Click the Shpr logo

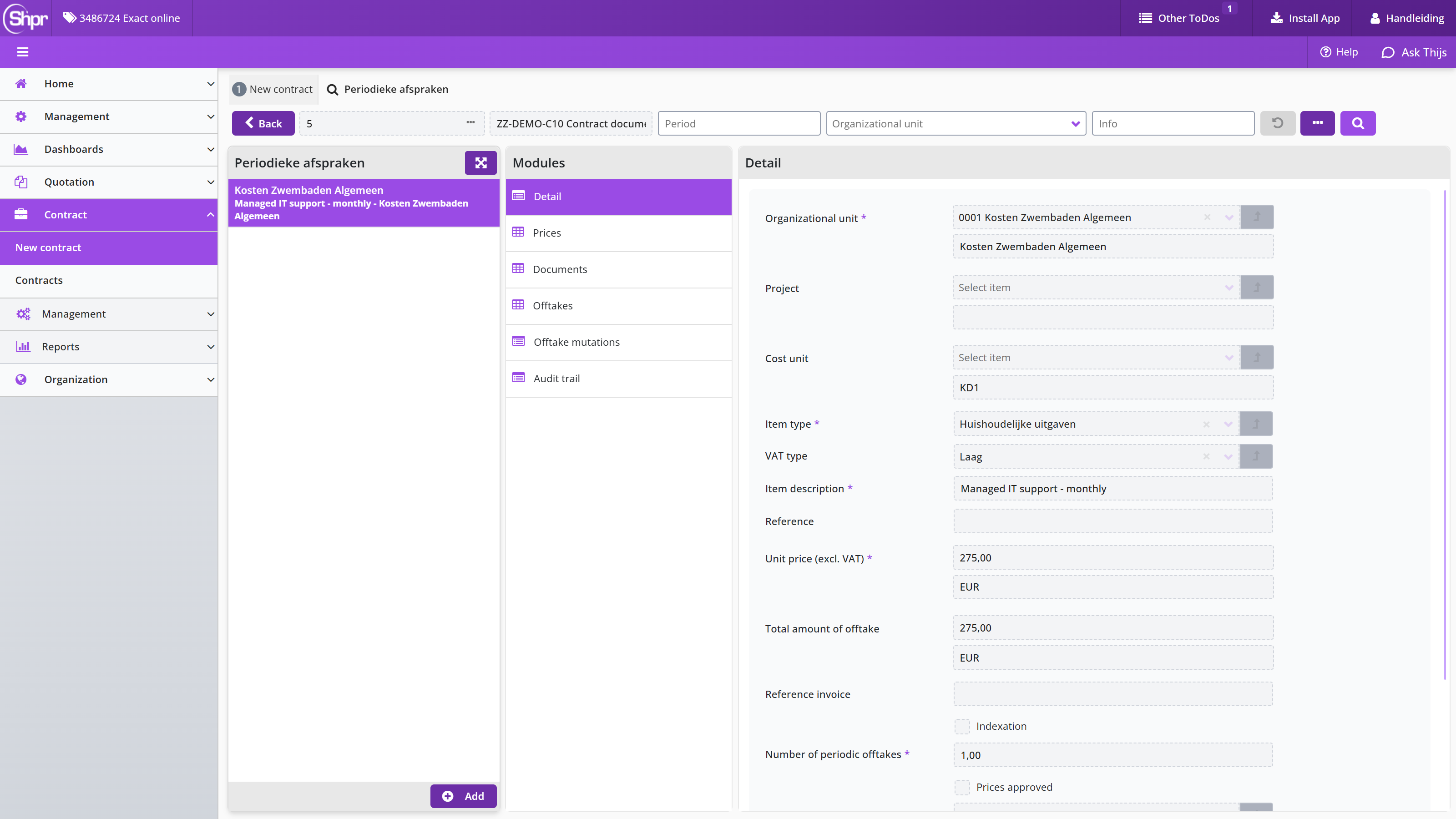click(25, 18)
